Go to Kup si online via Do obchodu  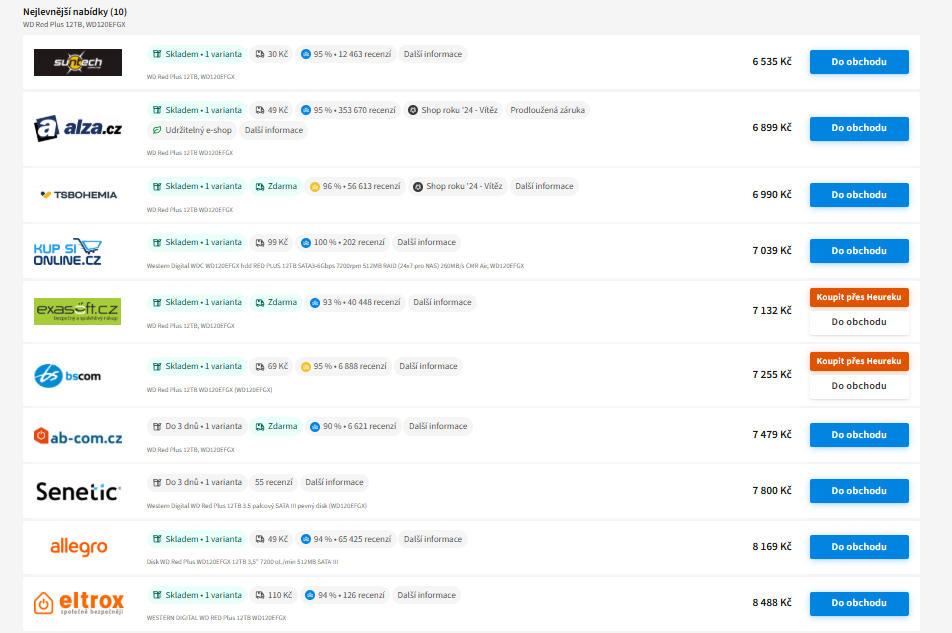858,251
